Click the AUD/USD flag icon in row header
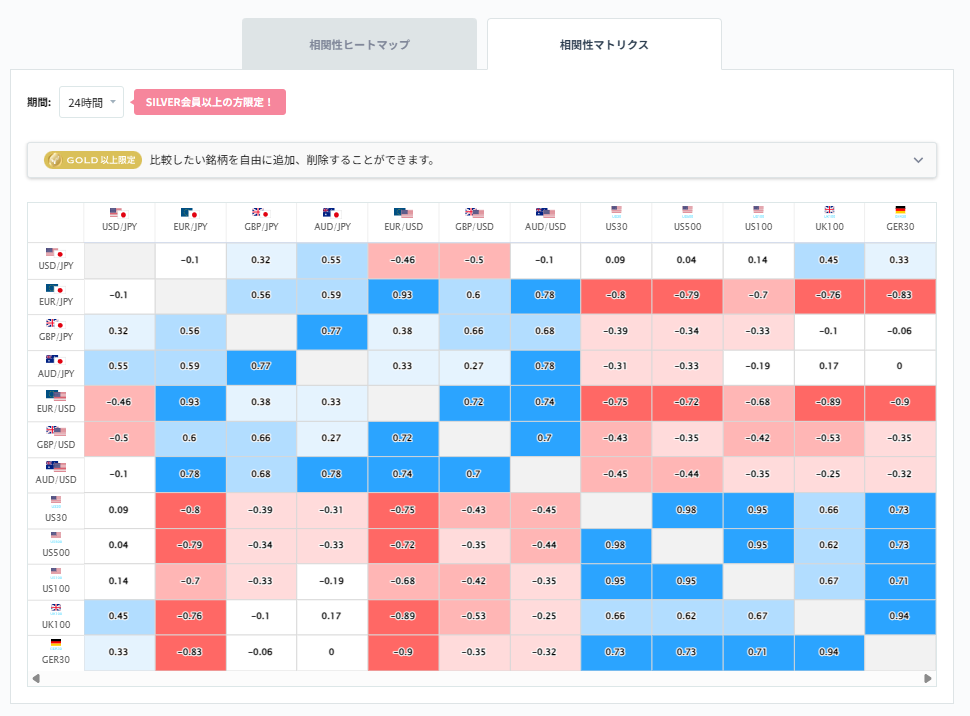 [x=55, y=466]
